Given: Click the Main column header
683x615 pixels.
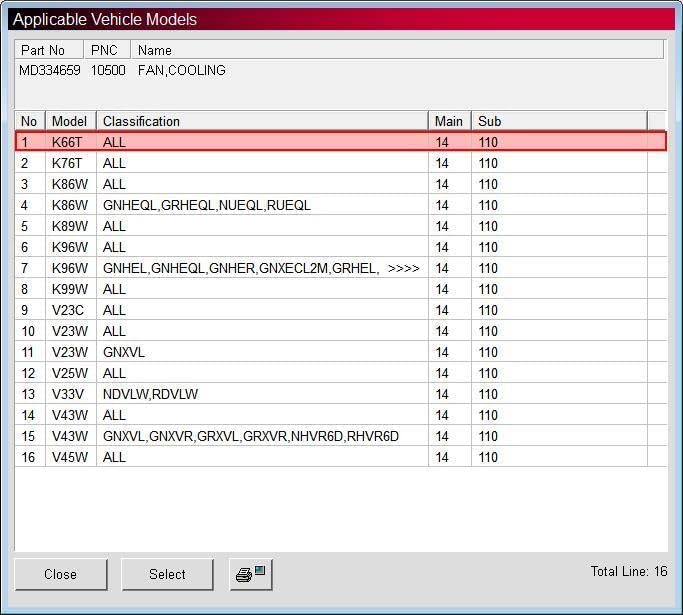Looking at the screenshot, I should (x=450, y=121).
